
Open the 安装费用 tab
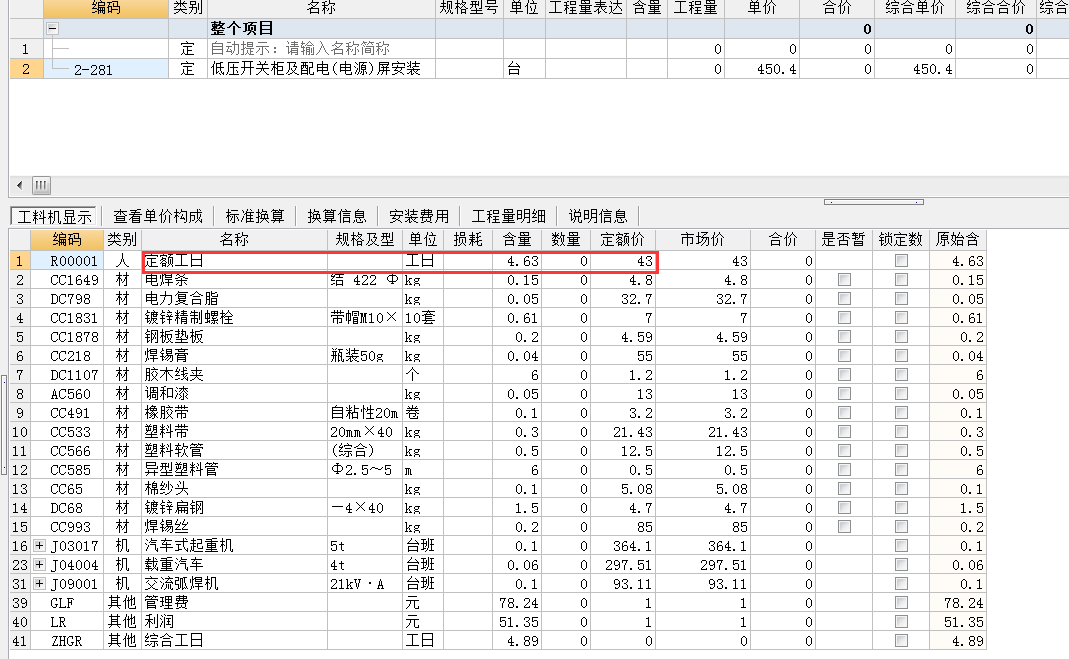point(419,217)
